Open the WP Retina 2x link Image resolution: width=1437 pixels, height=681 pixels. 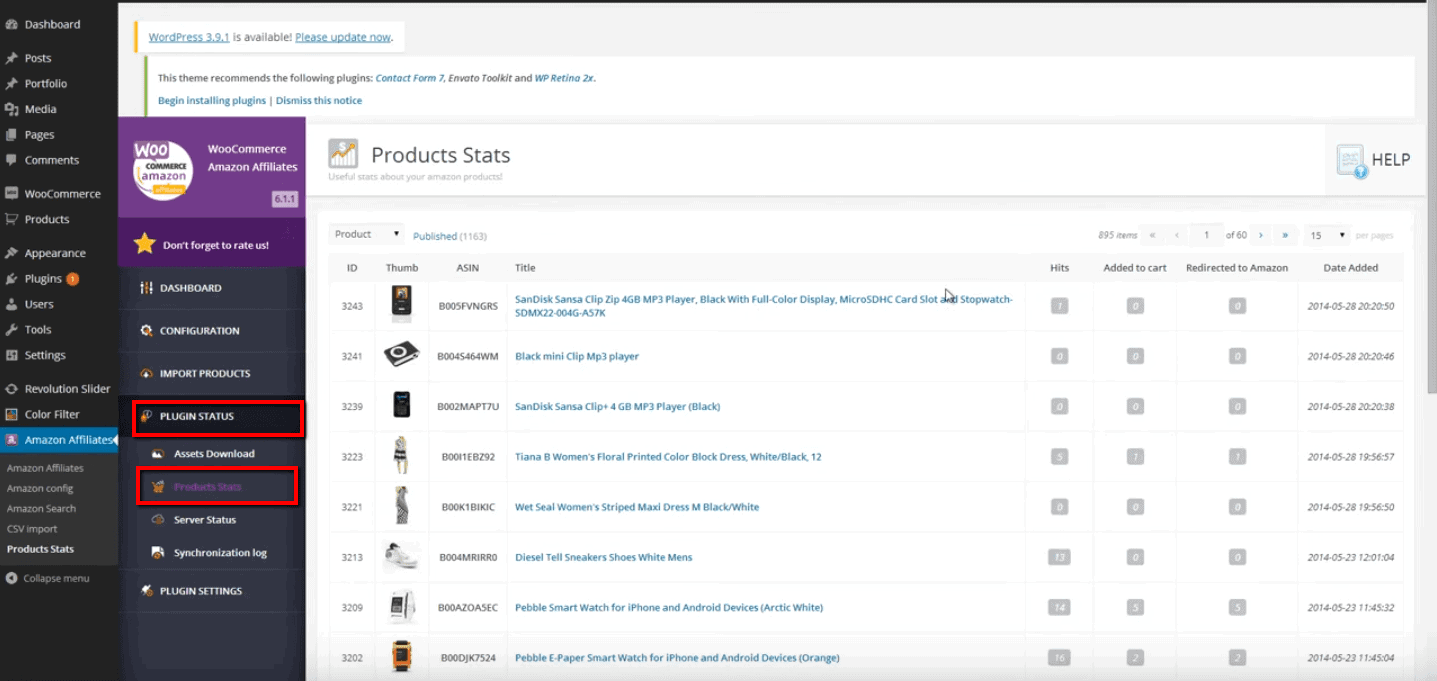tap(565, 78)
